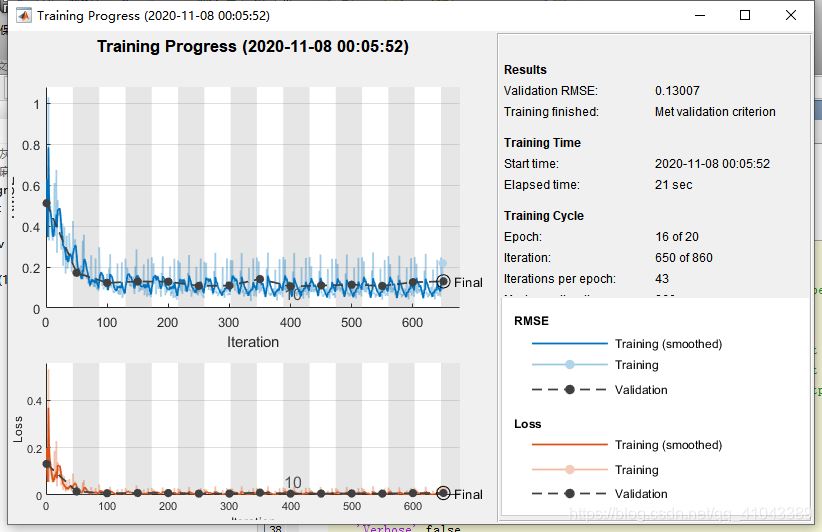The image size is (822, 532).
Task: Select RMSE Validation legend marker
Action: pyautogui.click(x=569, y=390)
